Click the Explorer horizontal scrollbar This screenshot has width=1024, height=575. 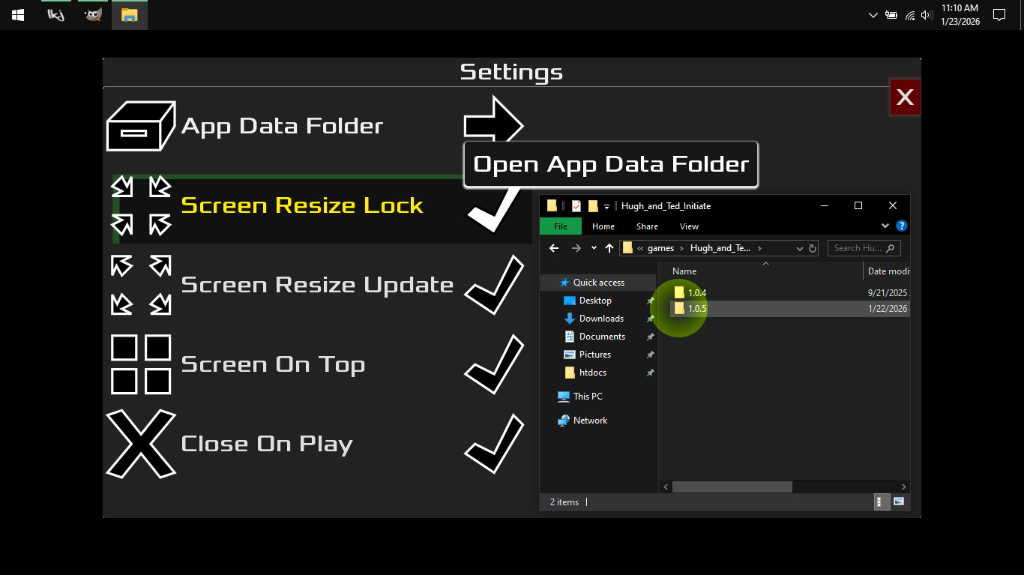click(732, 487)
